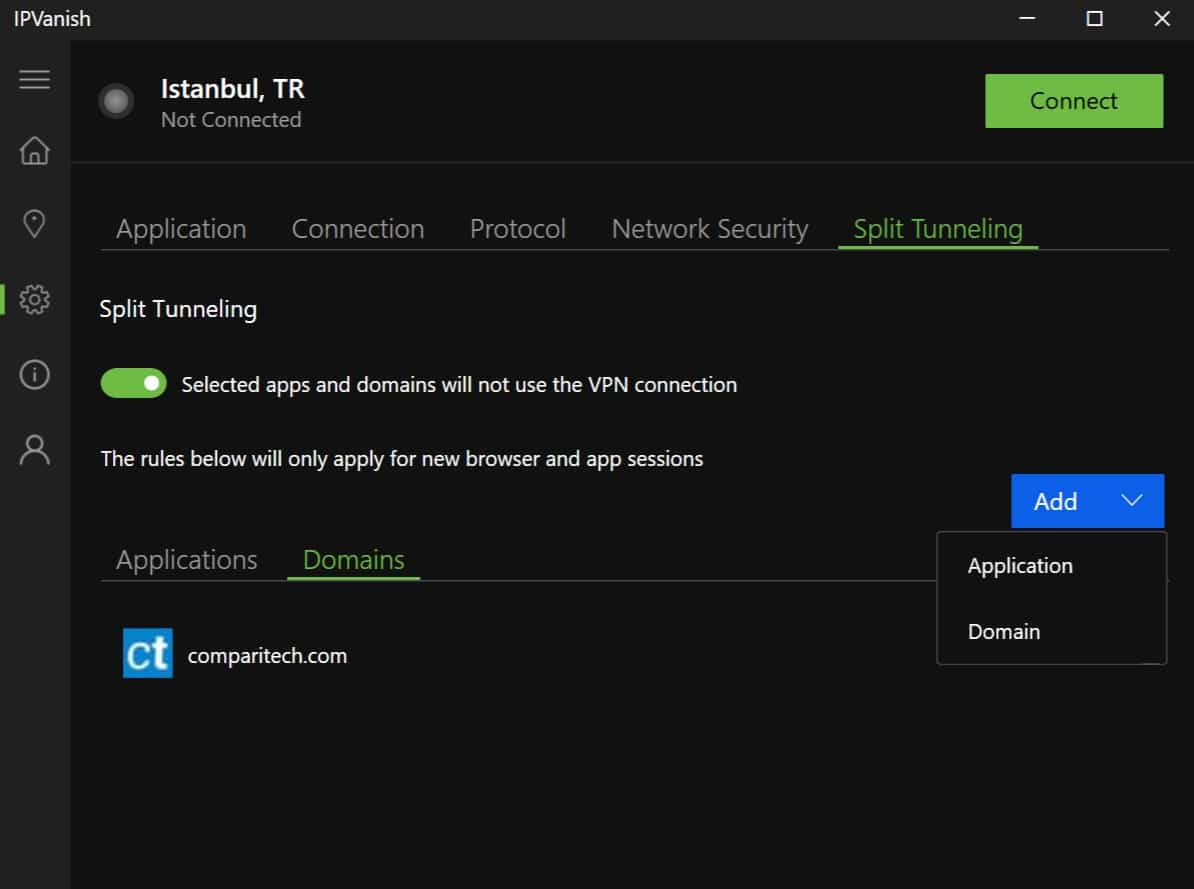Click the Not Connected status text

(x=231, y=120)
